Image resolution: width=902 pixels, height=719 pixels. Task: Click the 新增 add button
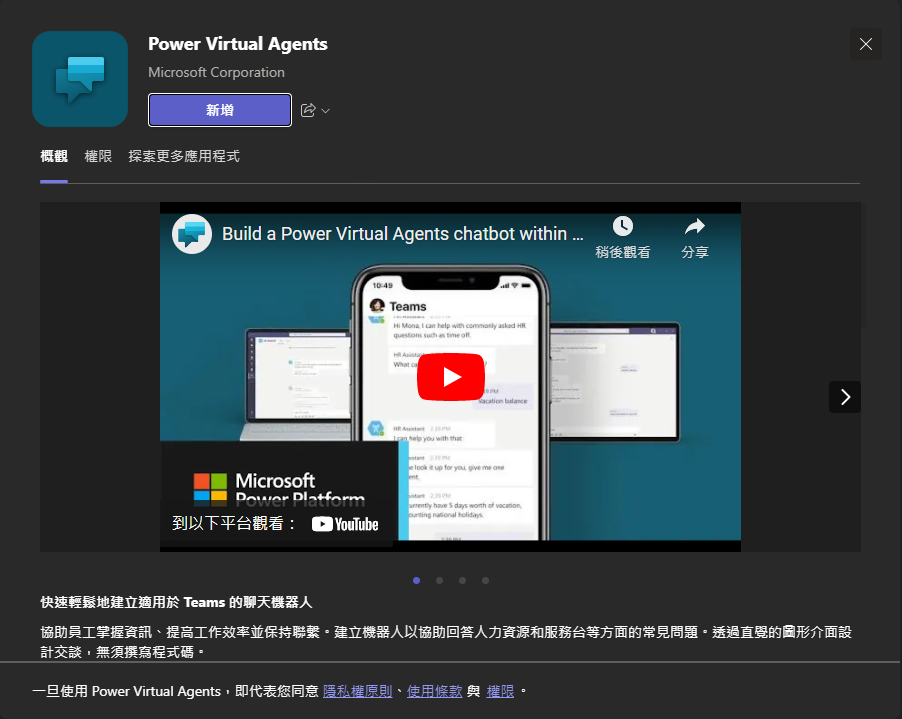[220, 110]
